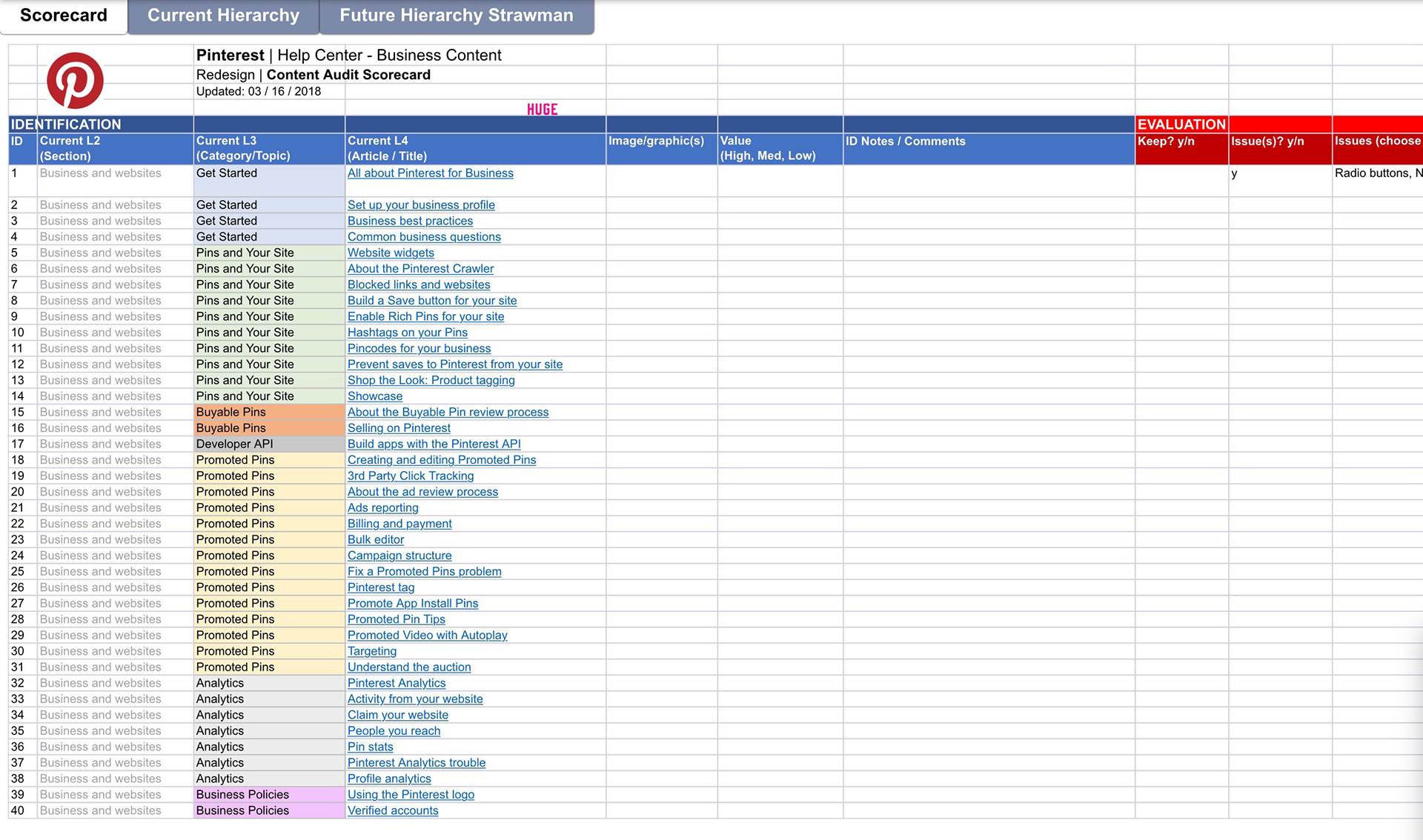1423x840 pixels.
Task: Open 'Profile analytics' link
Action: tap(389, 779)
